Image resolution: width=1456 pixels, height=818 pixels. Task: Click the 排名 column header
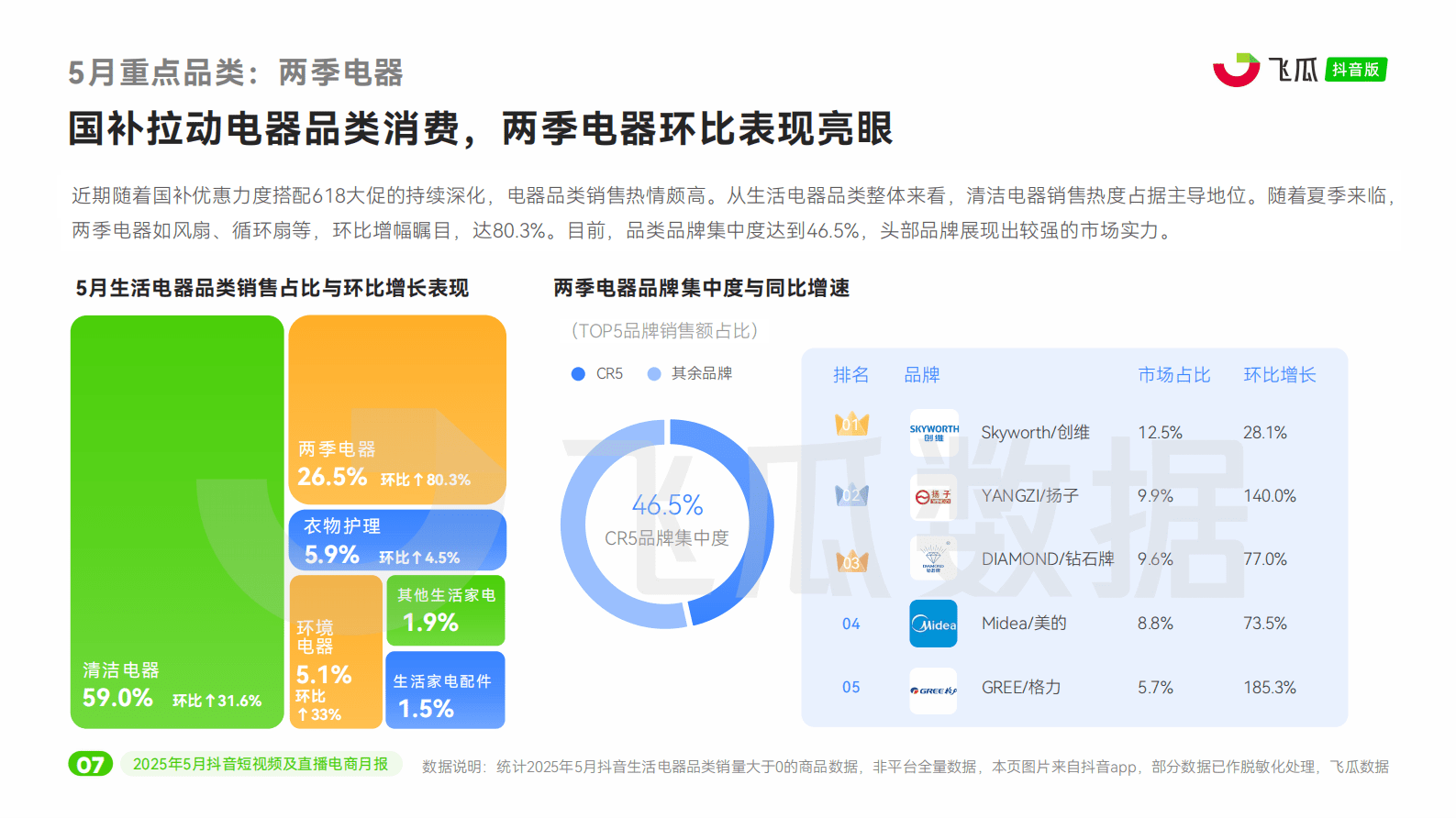(x=851, y=375)
